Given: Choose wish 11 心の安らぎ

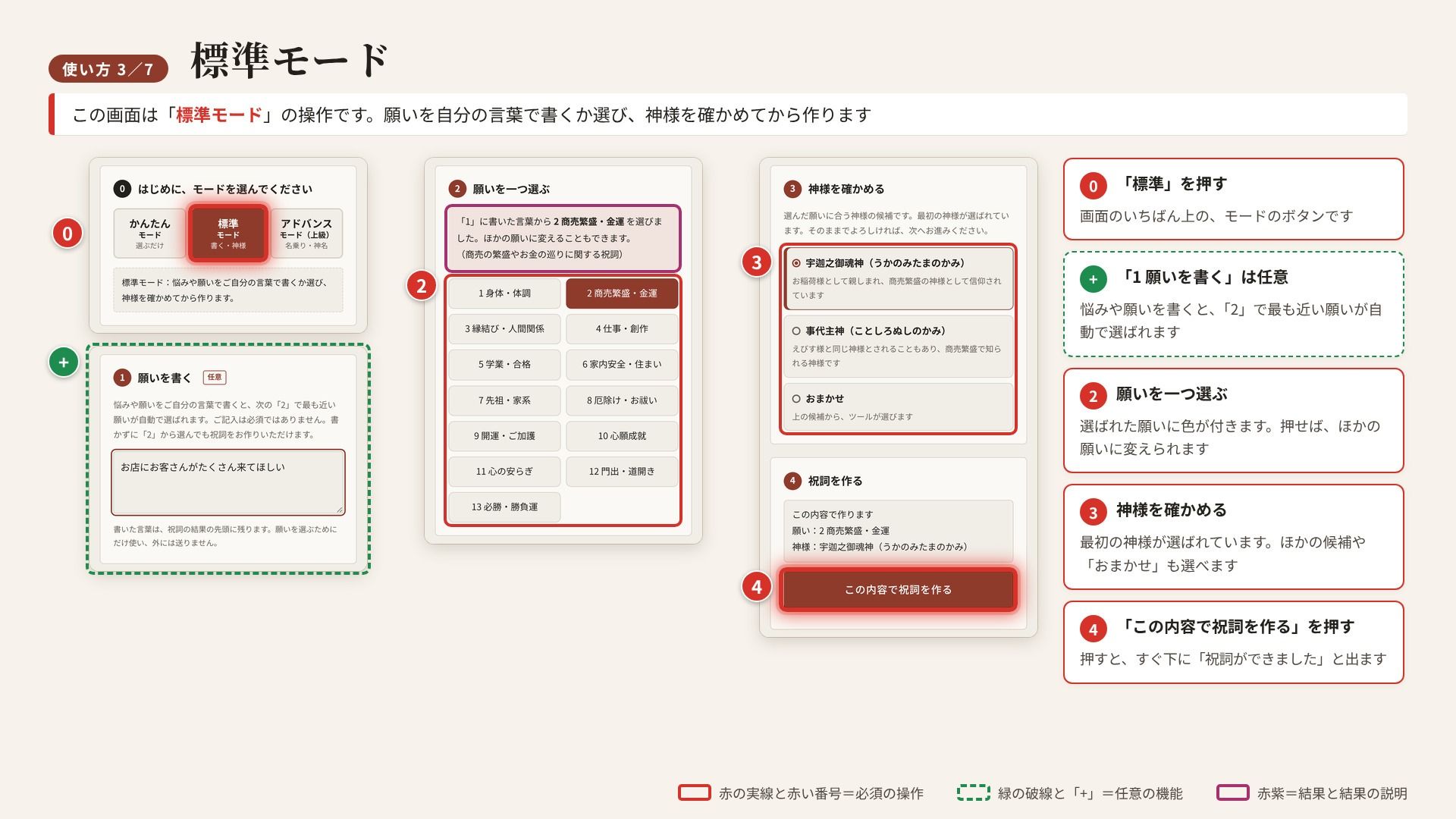Looking at the screenshot, I should point(504,472).
